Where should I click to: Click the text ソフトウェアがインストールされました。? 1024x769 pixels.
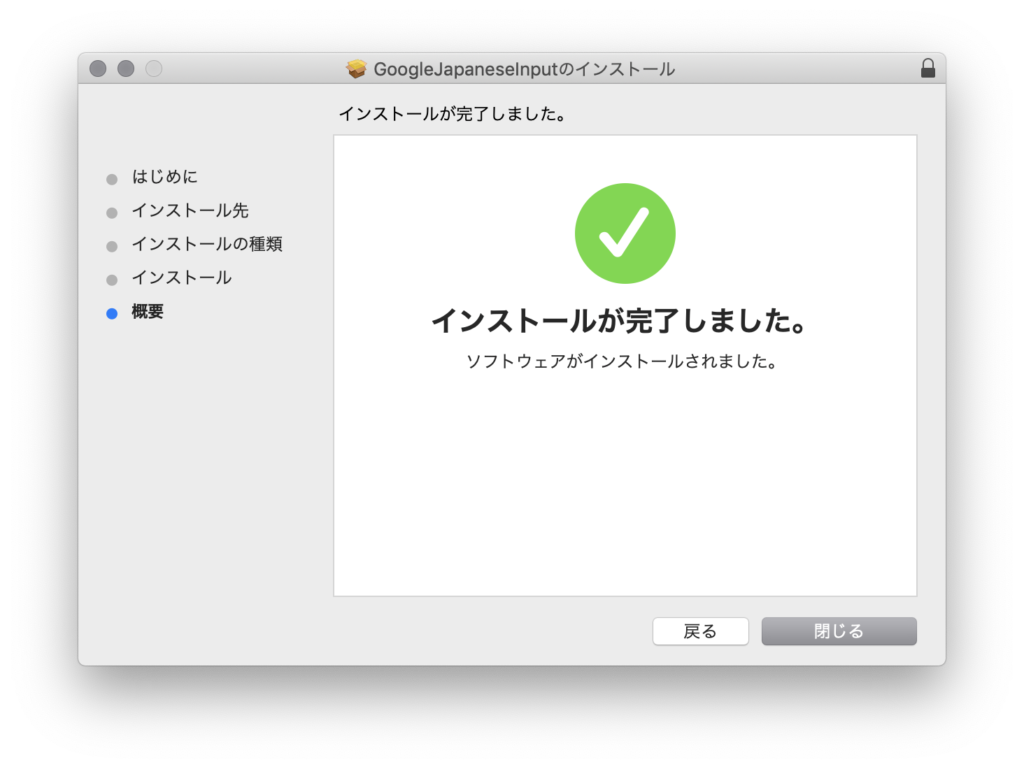[622, 361]
